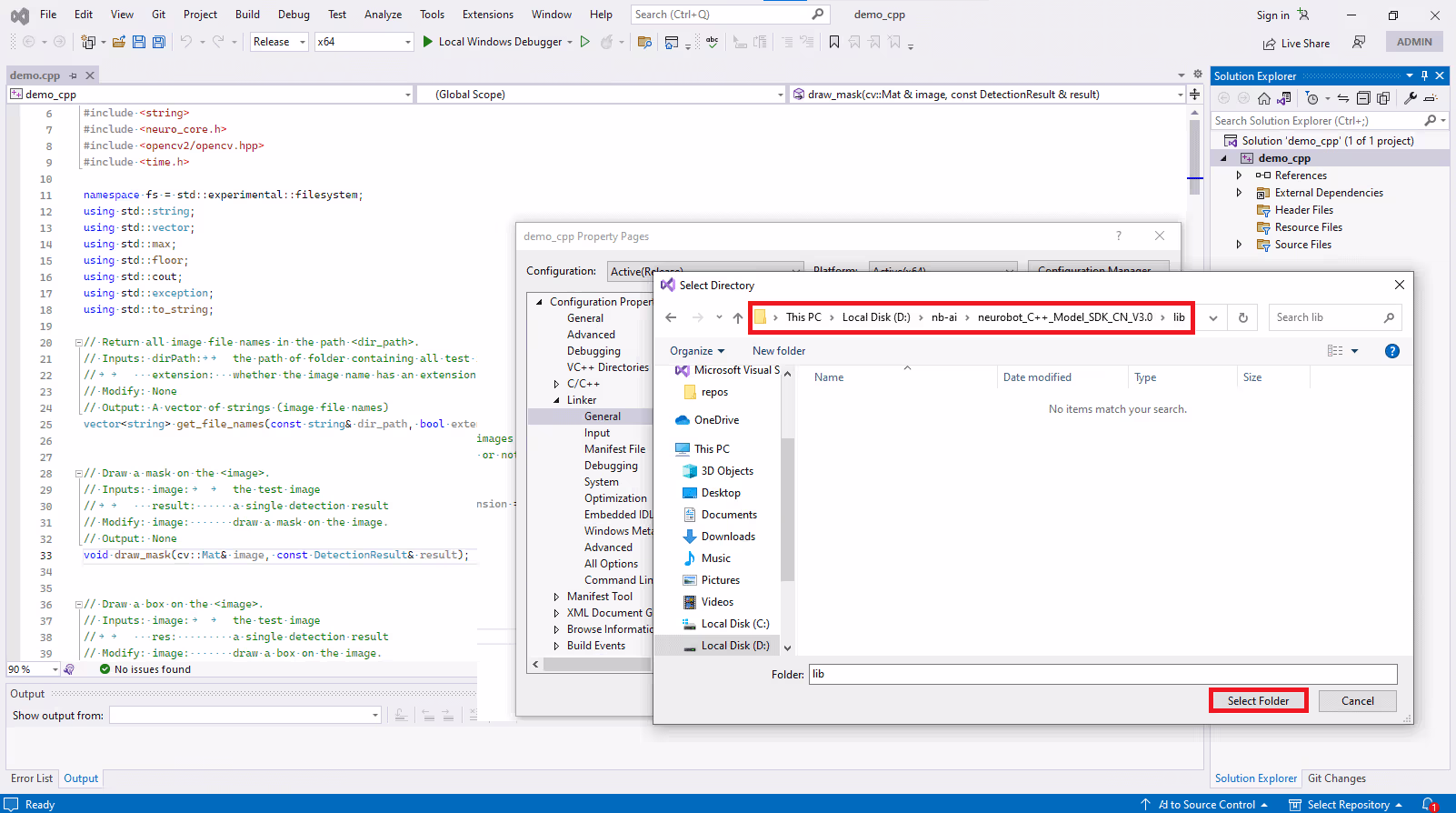Viewport: 1456px width, 813px height.
Task: Select Local Disk (C:) in navigation pane
Action: tap(724, 624)
